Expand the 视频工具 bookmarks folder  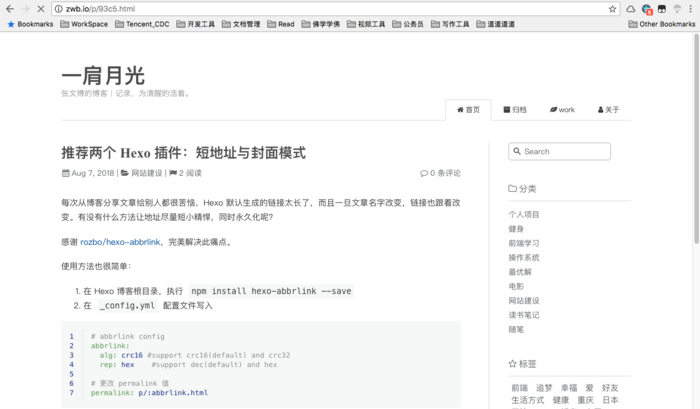[366, 24]
